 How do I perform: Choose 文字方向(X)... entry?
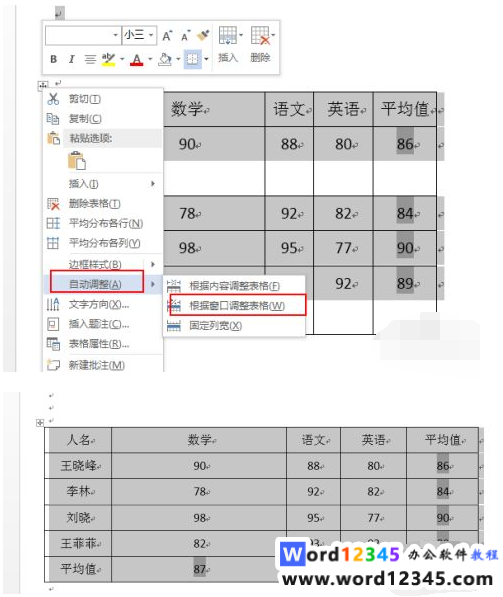(99, 304)
